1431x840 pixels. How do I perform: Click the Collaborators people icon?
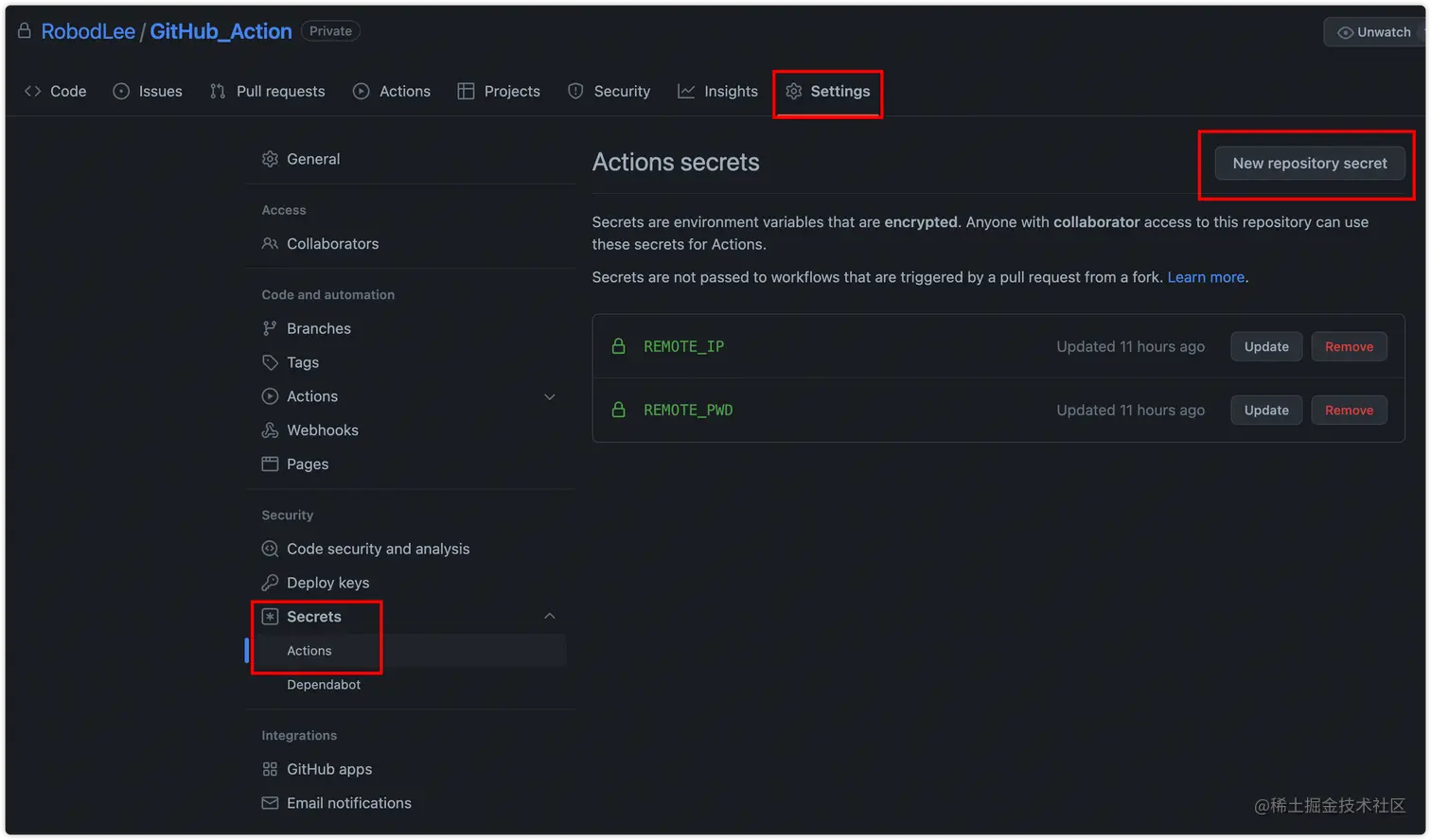(x=270, y=243)
